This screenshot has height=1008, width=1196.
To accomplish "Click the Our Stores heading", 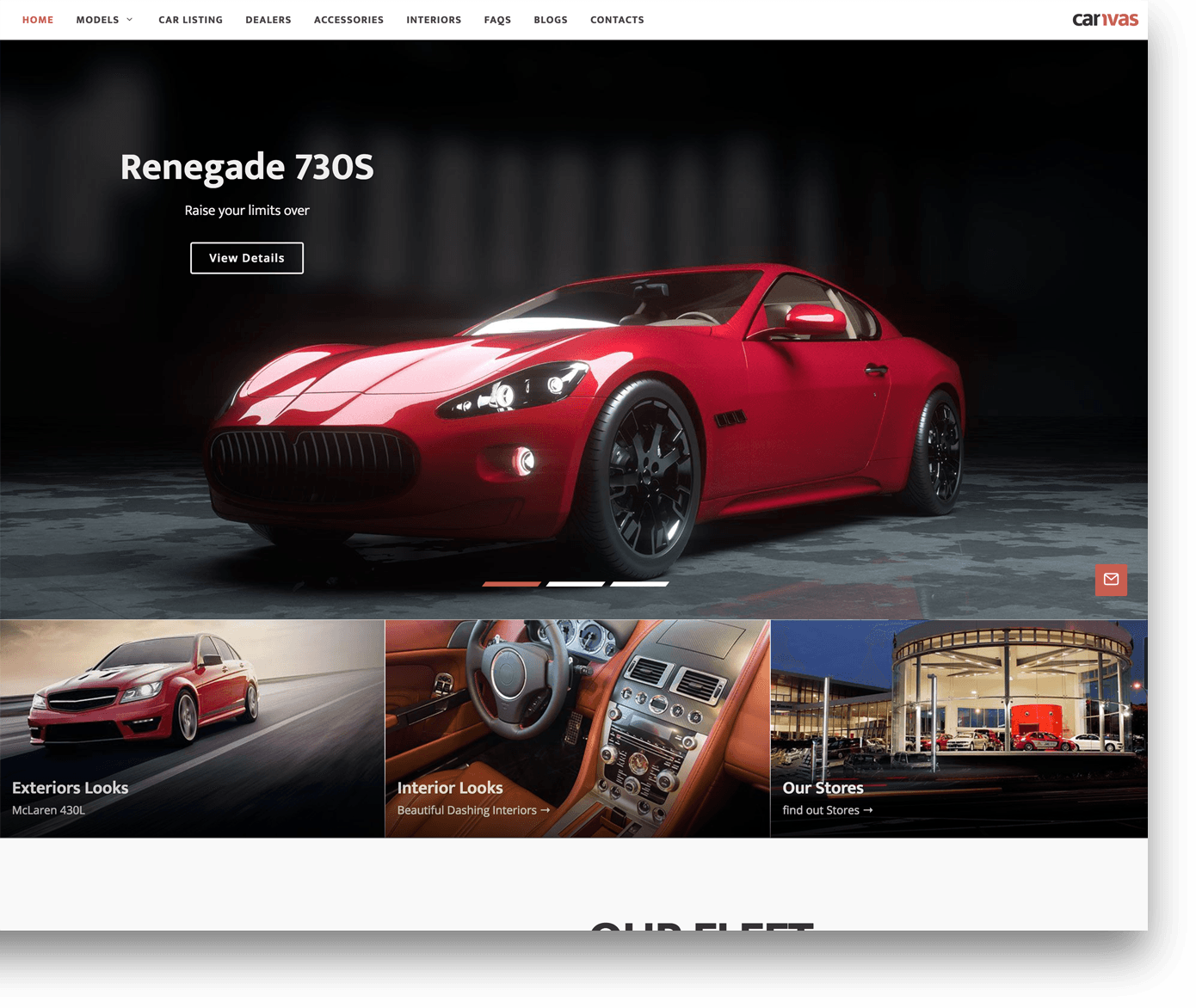I will [823, 788].
